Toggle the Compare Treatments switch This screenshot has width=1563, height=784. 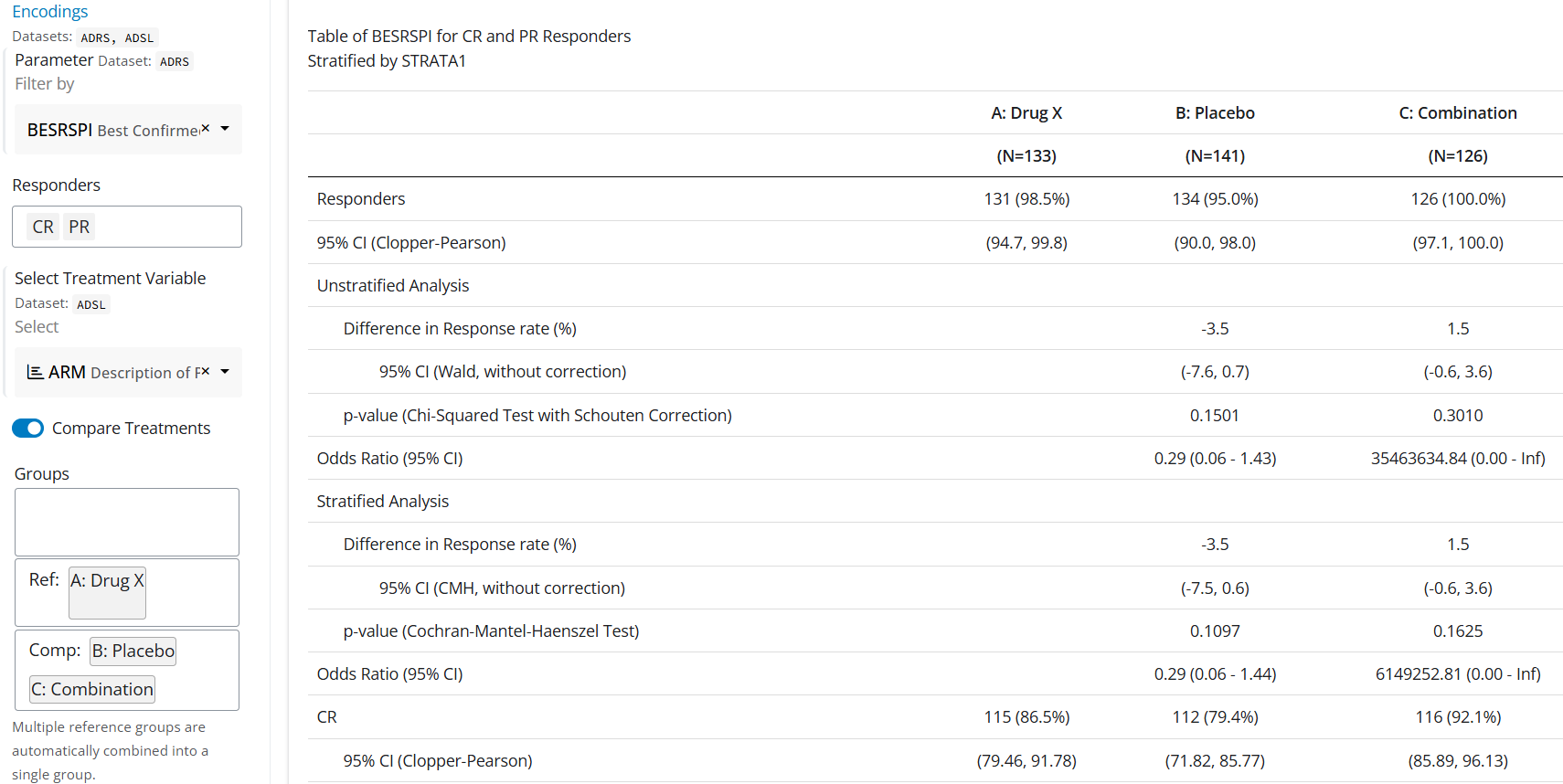pos(27,429)
